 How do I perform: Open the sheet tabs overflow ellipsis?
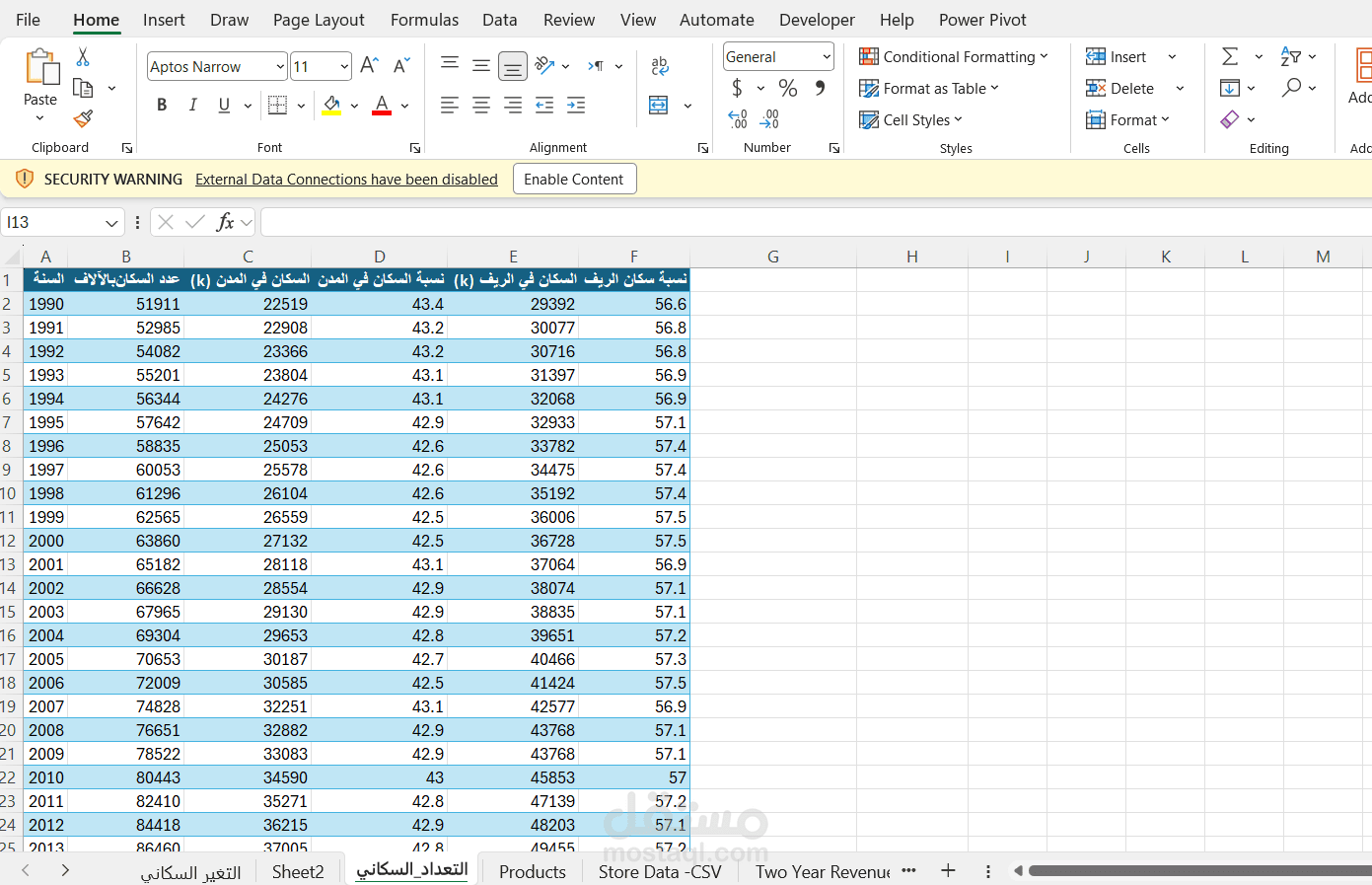(908, 870)
